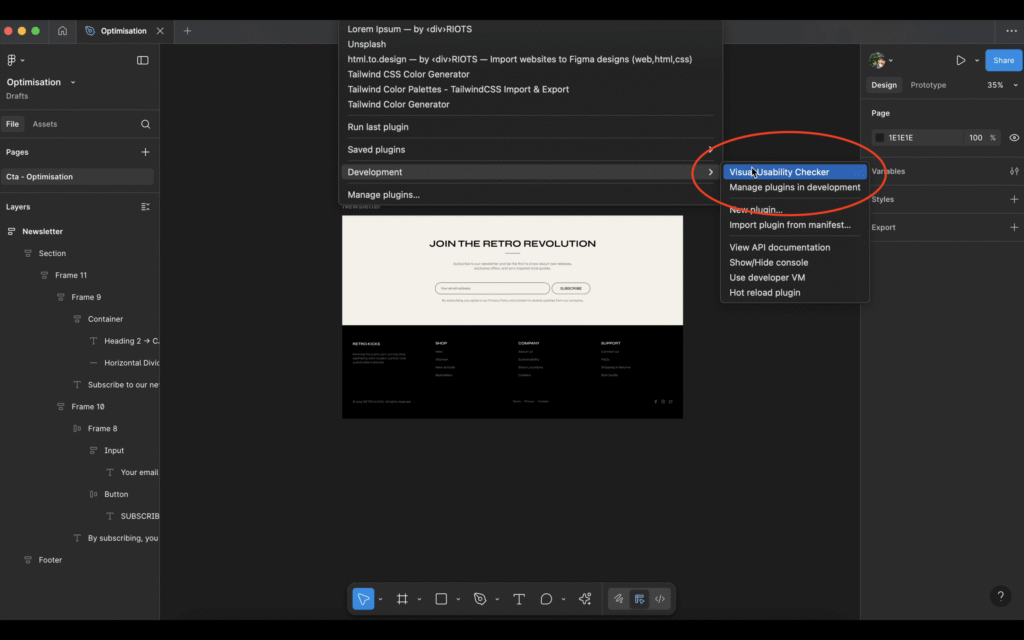Expand the Optimisation file name dropdown
The width and height of the screenshot is (1024, 640).
point(72,82)
